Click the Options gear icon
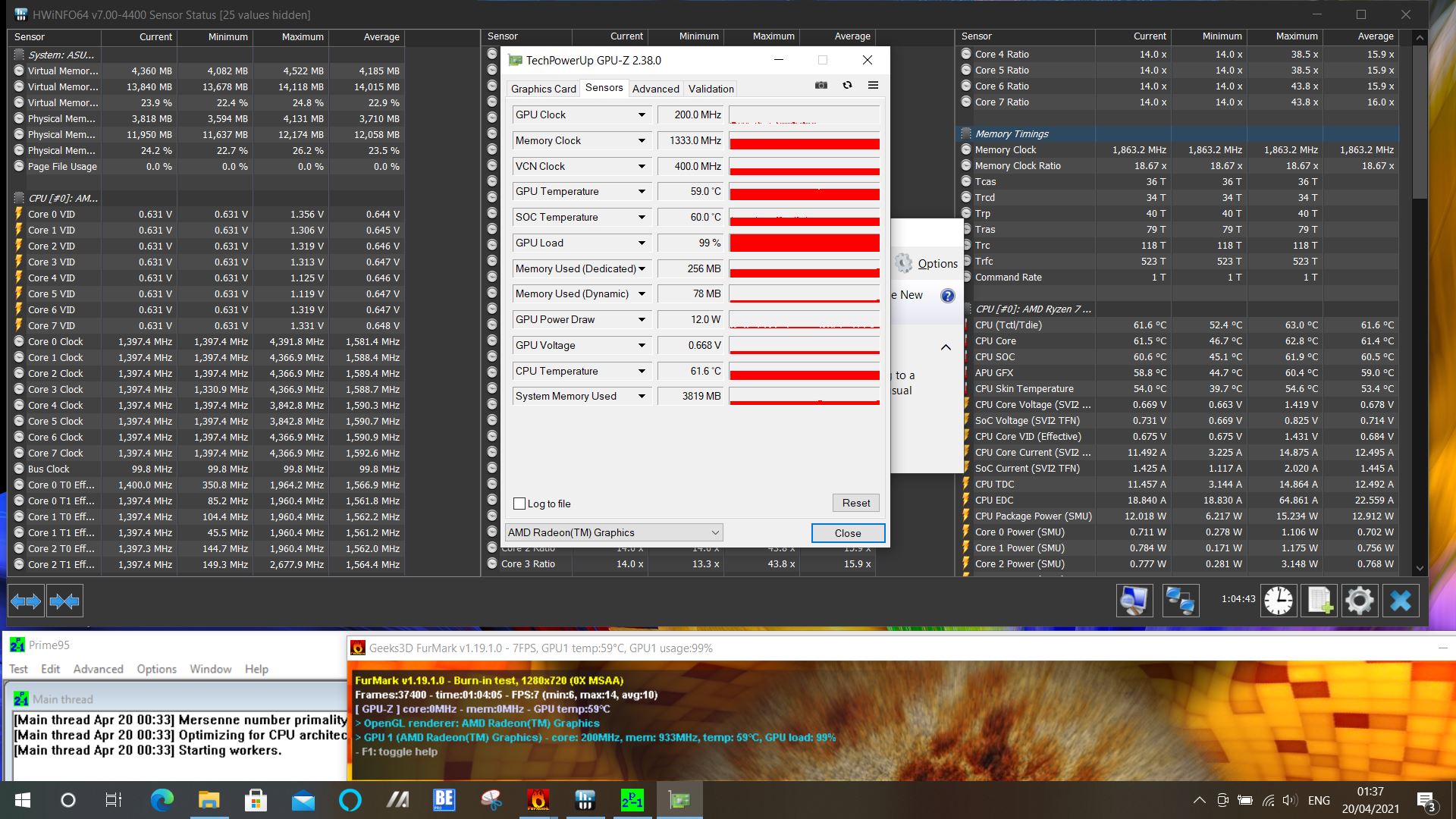This screenshot has height=819, width=1456. (903, 263)
